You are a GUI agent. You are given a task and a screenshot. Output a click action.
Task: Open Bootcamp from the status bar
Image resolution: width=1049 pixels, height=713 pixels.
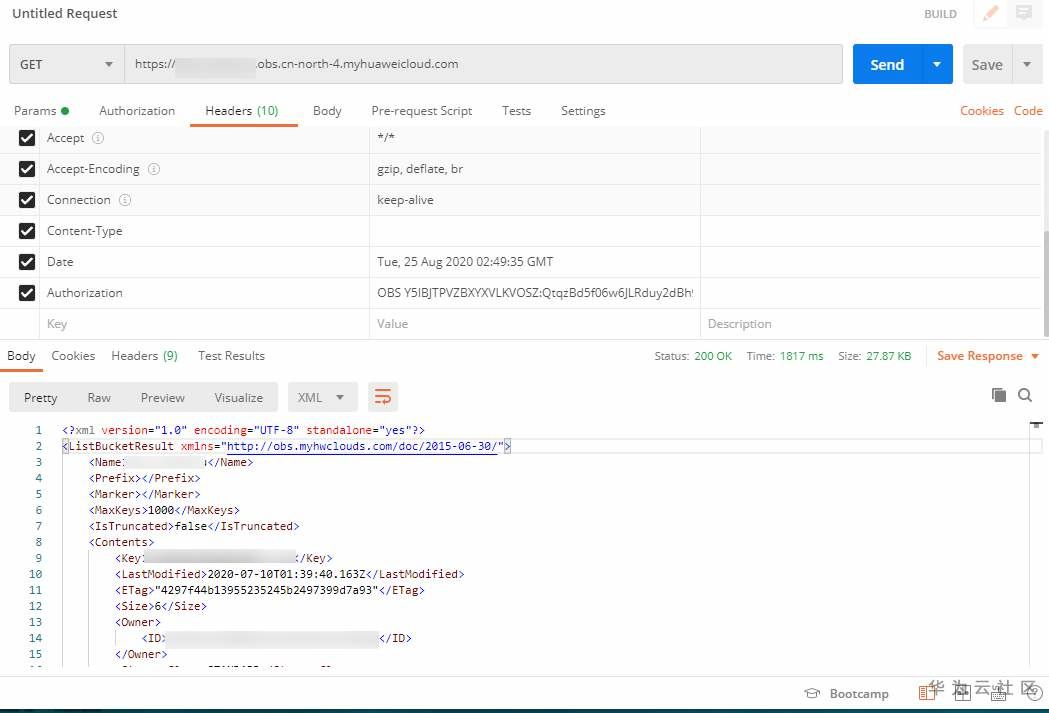tap(846, 694)
